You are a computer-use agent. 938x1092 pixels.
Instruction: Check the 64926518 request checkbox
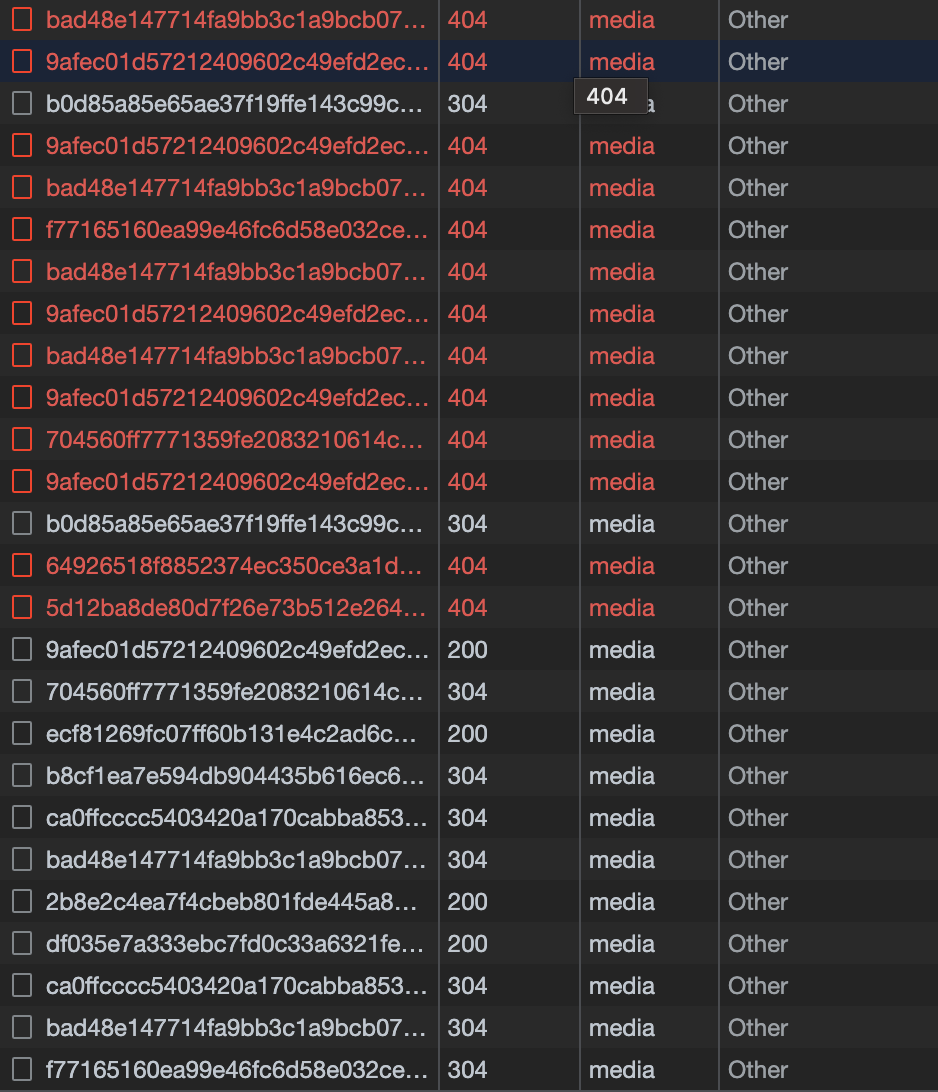[x=21, y=566]
